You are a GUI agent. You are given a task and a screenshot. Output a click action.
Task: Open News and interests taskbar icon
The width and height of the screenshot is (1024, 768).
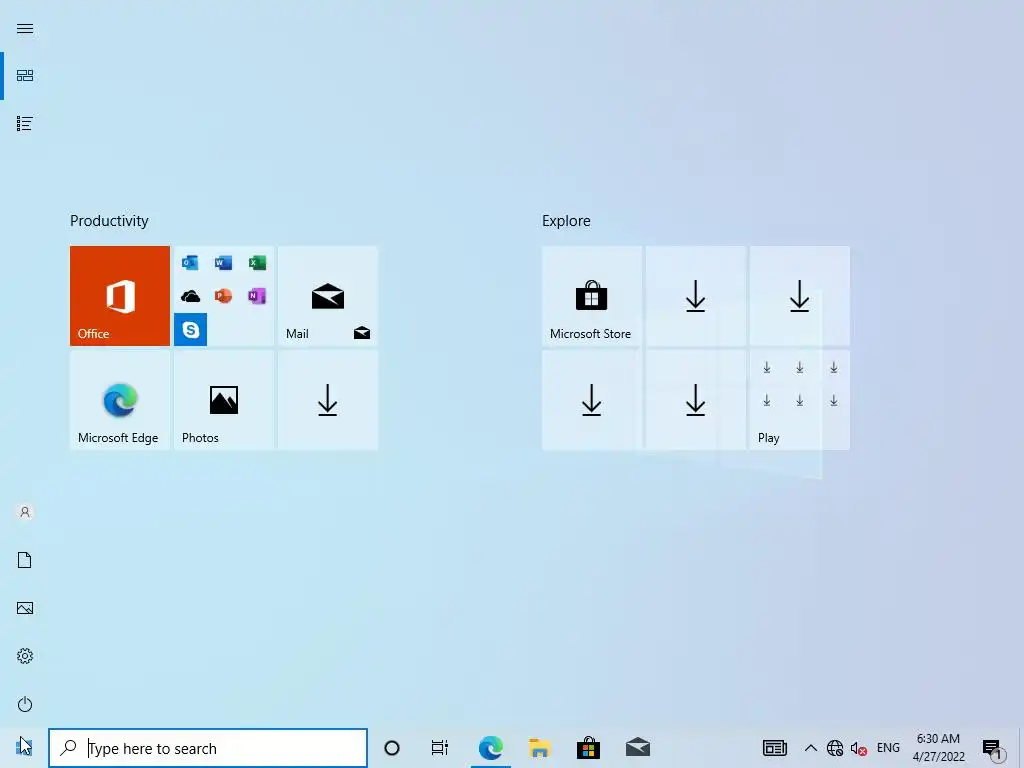tap(775, 748)
